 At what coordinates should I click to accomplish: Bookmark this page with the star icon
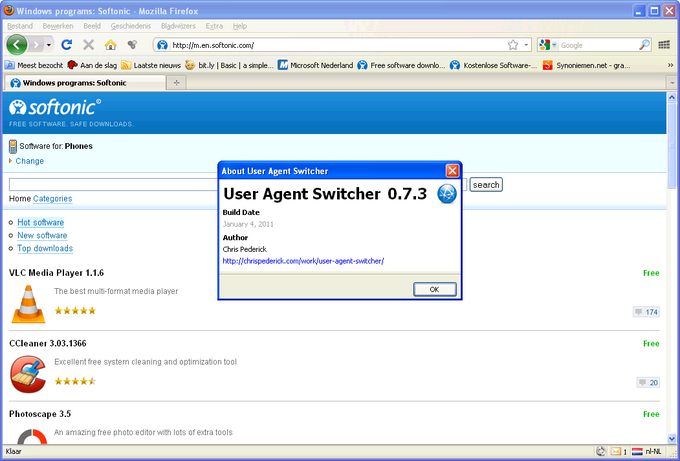pyautogui.click(x=513, y=45)
